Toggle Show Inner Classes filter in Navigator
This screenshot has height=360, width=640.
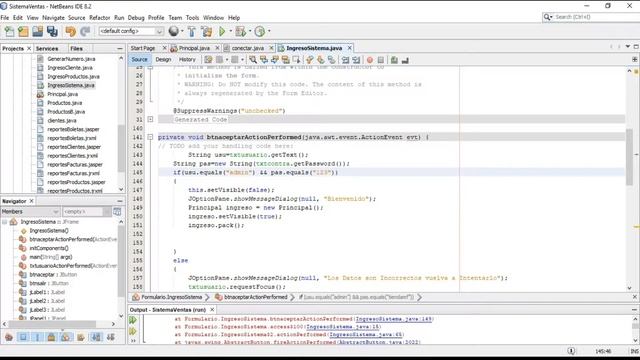click(x=65, y=337)
